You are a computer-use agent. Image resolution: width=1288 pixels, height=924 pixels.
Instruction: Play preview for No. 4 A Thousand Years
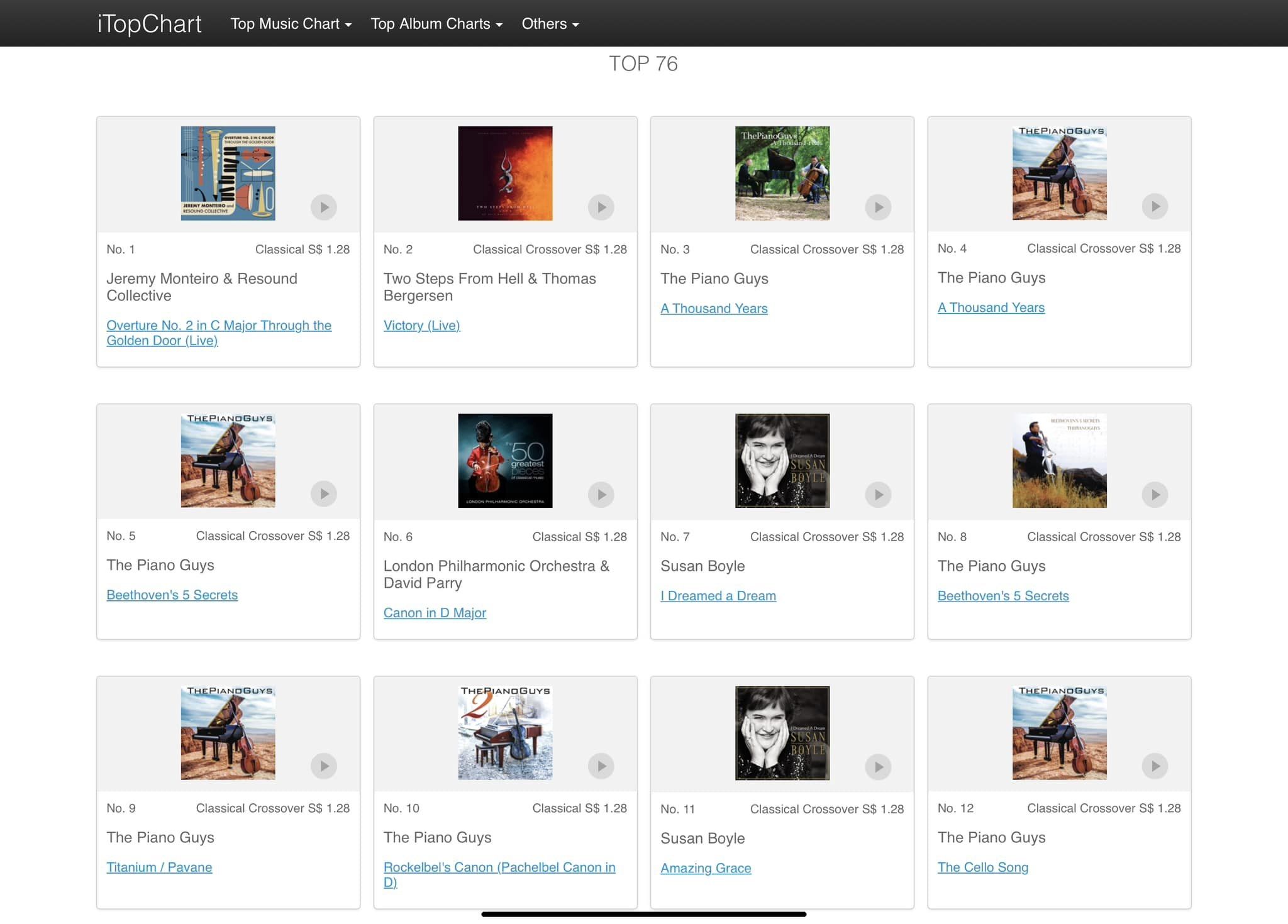[1155, 206]
